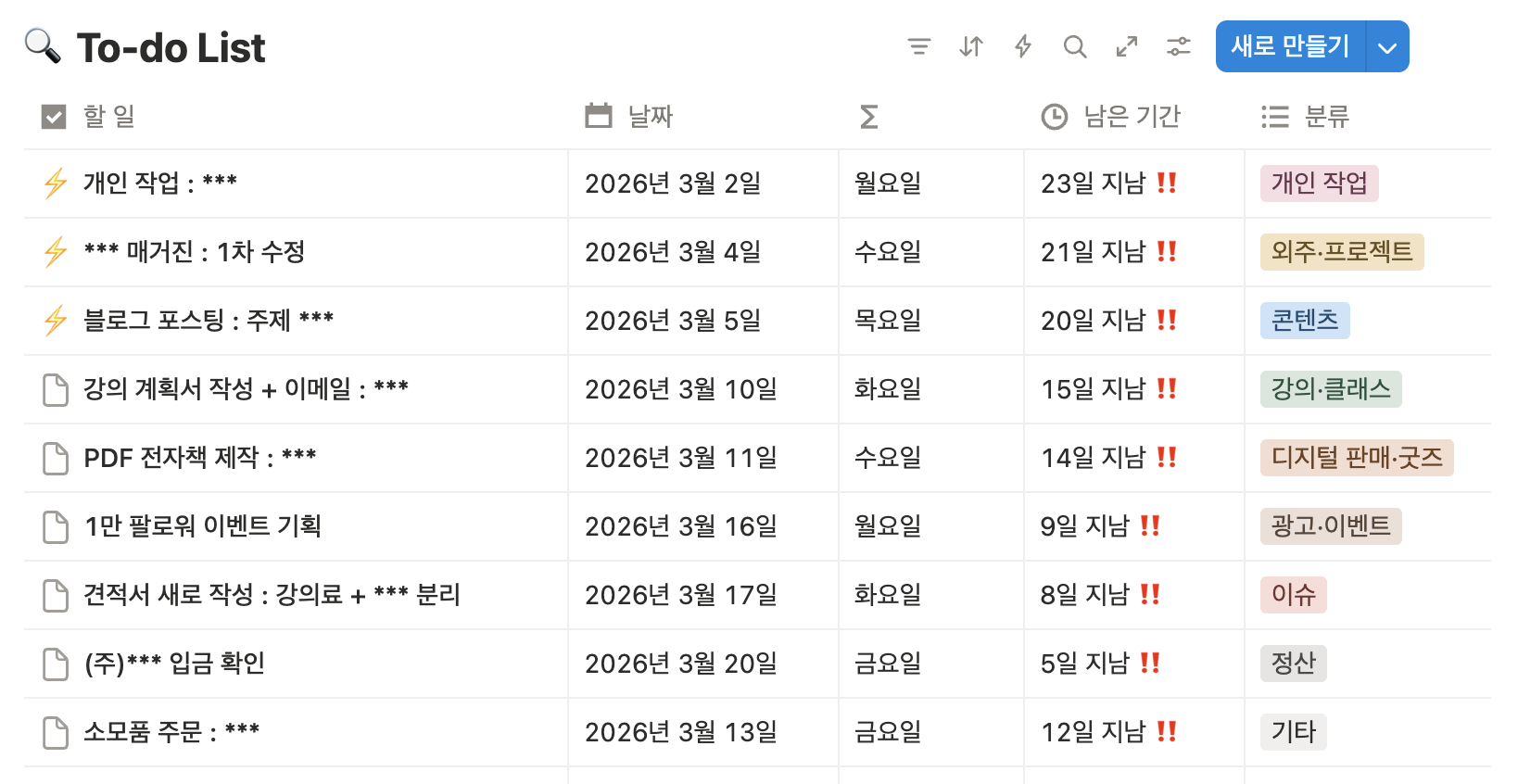Open the sort options icon
Screen dimensions: 1518x784
click(971, 46)
